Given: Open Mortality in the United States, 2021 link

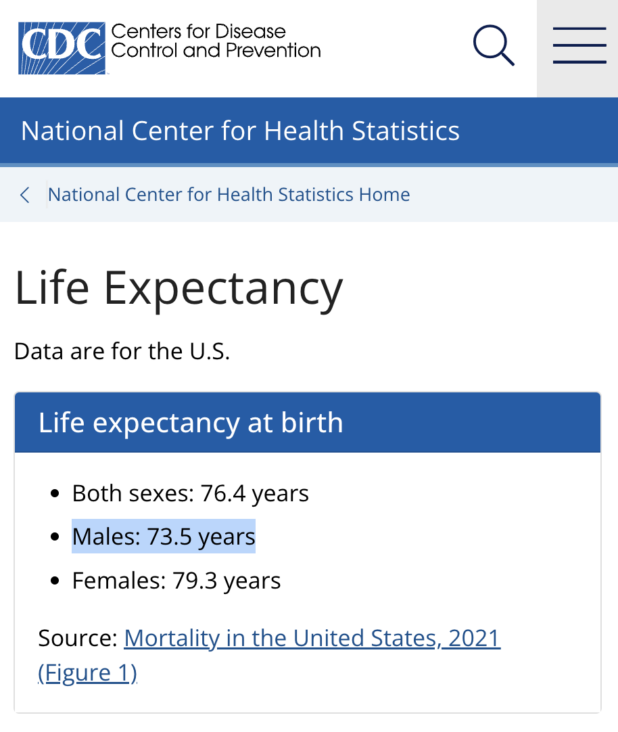Looking at the screenshot, I should pos(312,638).
